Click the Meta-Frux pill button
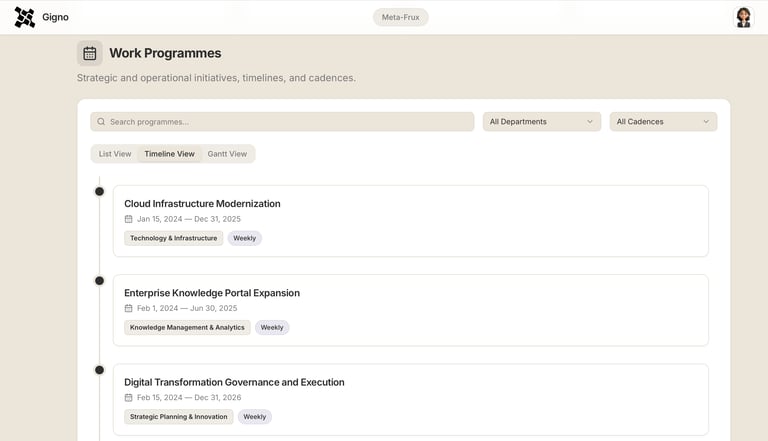768x441 pixels. point(401,17)
